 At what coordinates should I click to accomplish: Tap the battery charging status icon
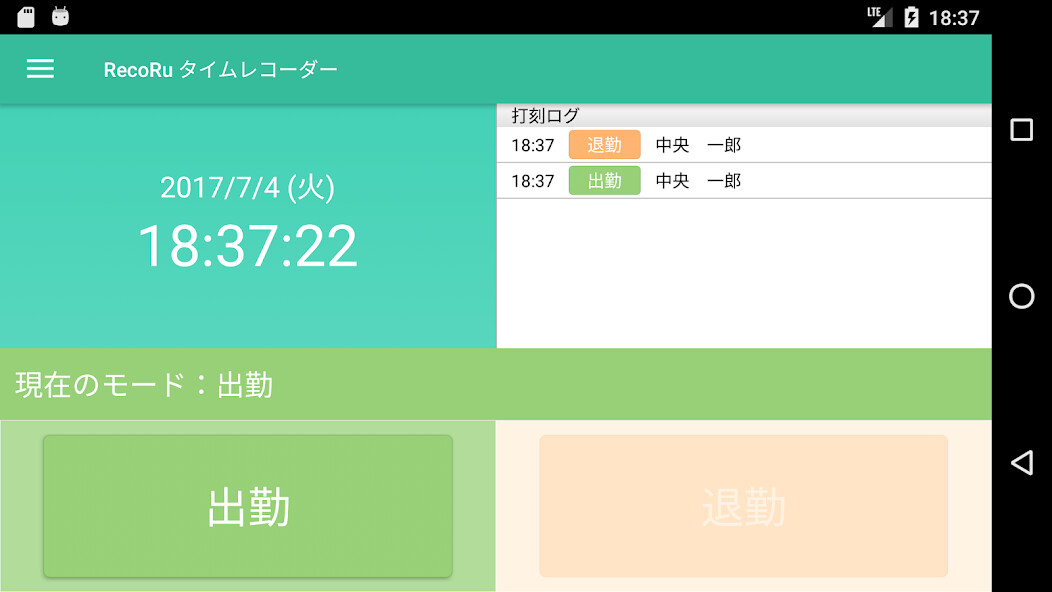[911, 17]
